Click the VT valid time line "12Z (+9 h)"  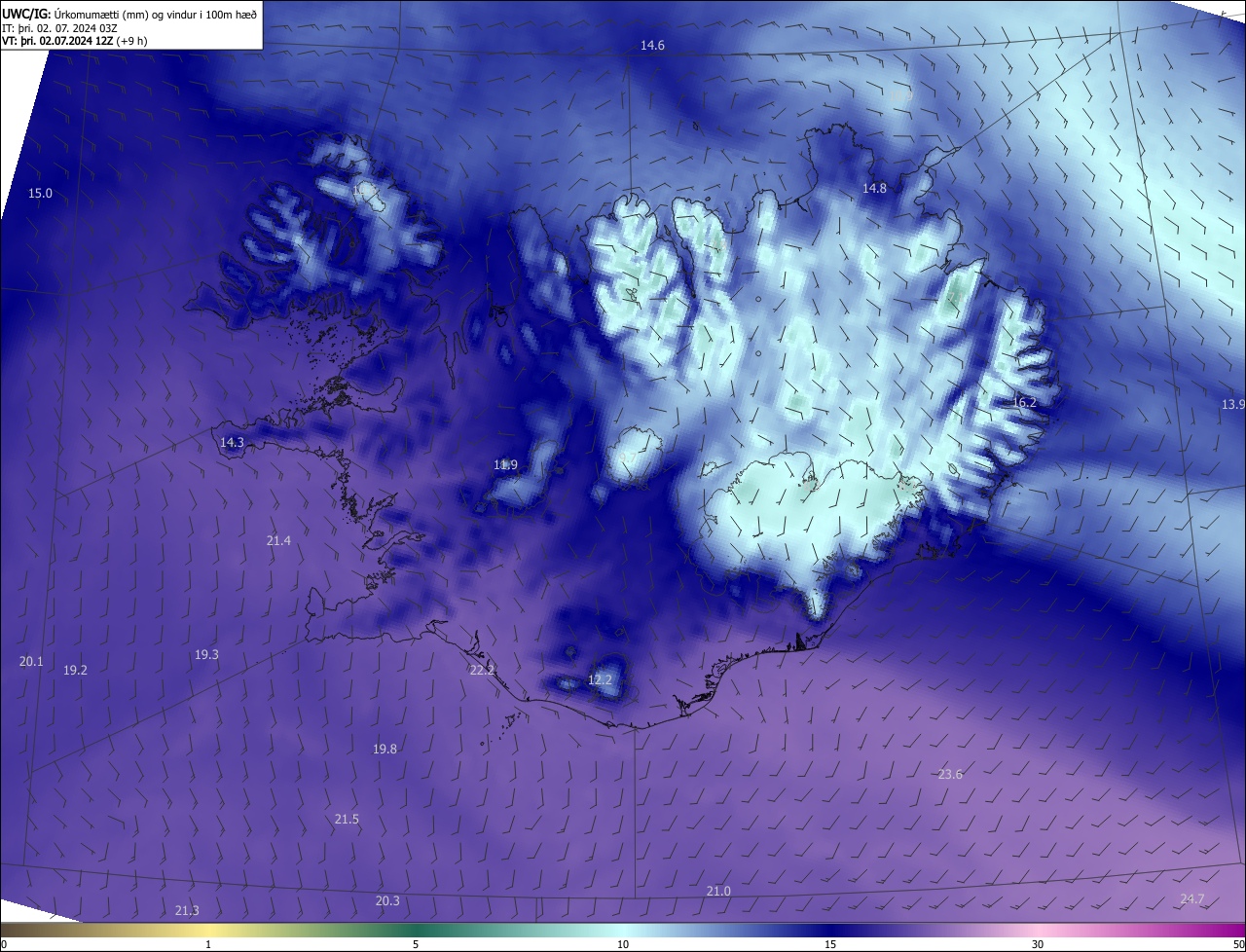pos(121,41)
